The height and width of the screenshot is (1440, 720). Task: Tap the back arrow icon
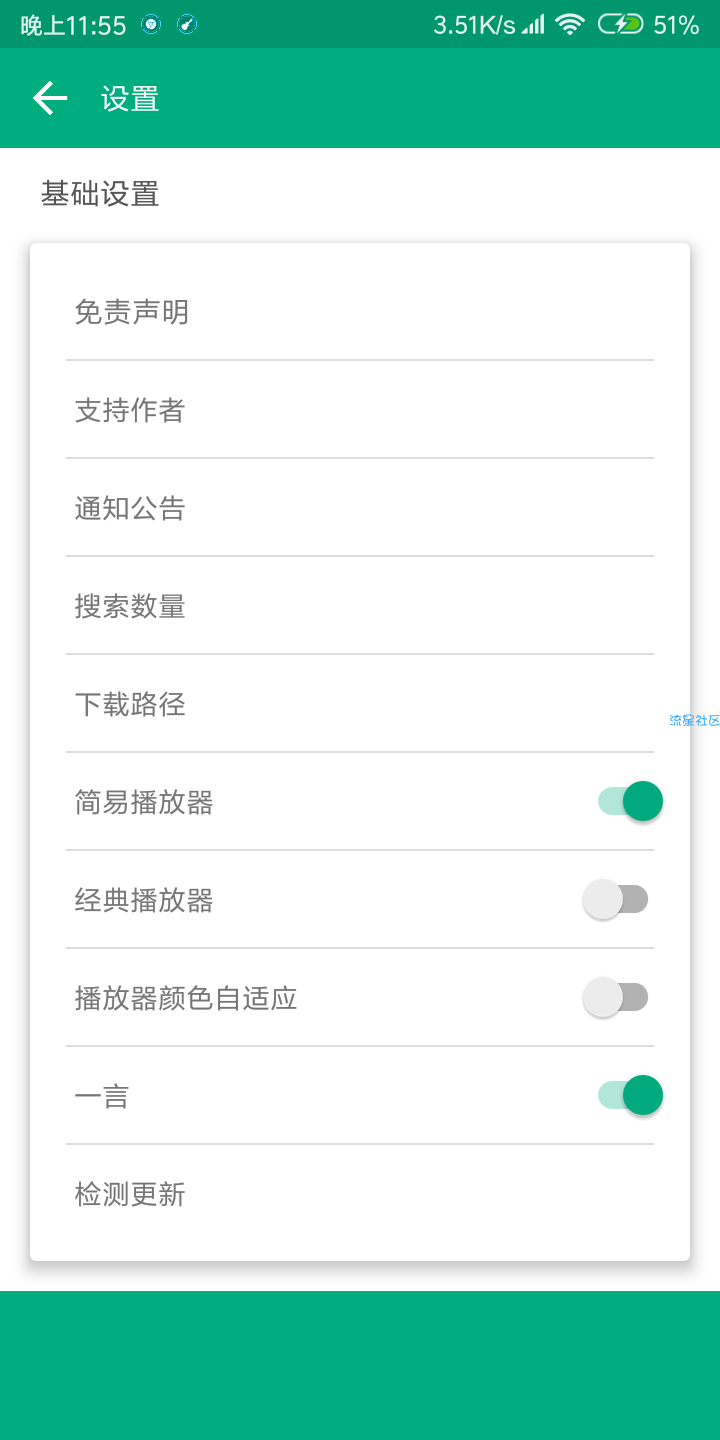coord(50,98)
